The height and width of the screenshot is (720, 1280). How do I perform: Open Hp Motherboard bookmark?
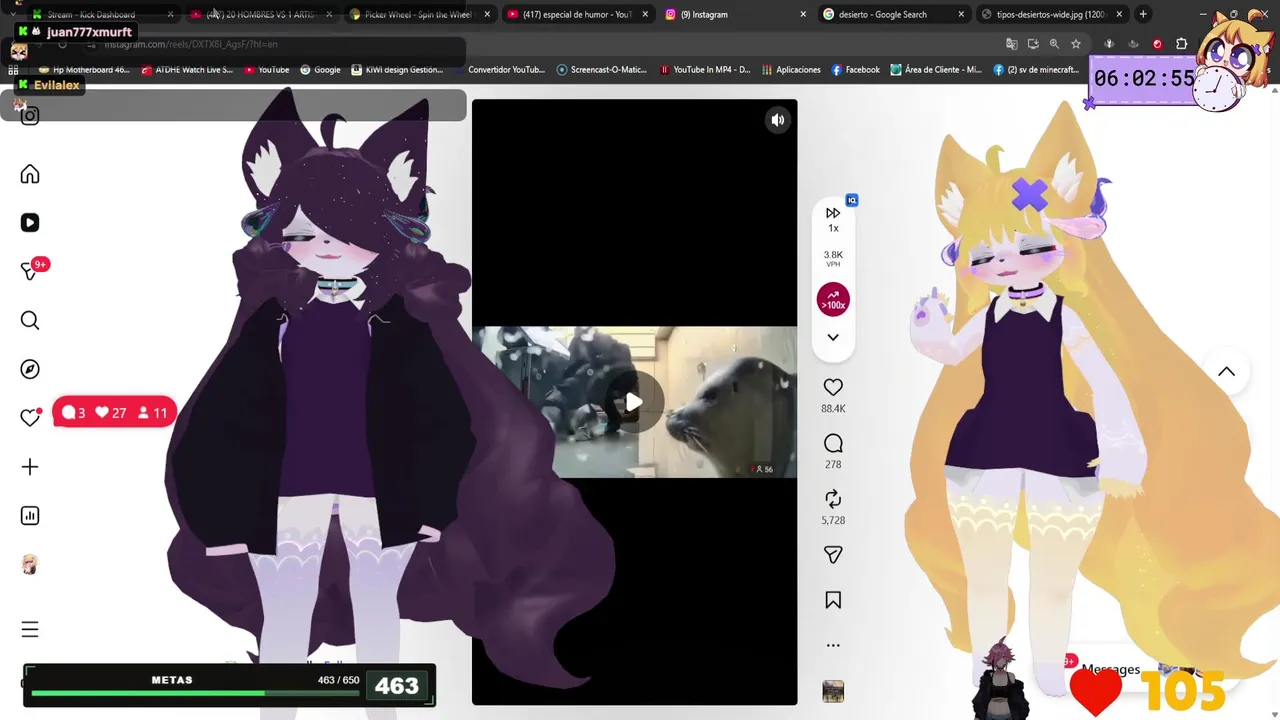[84, 70]
